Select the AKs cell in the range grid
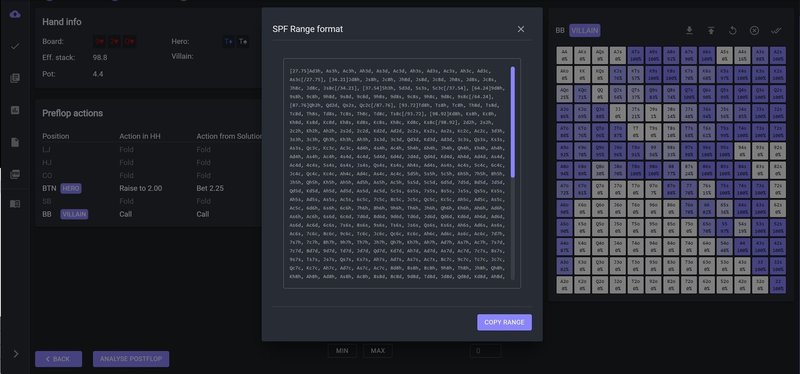This screenshot has width=800, height=374. pos(582,55)
